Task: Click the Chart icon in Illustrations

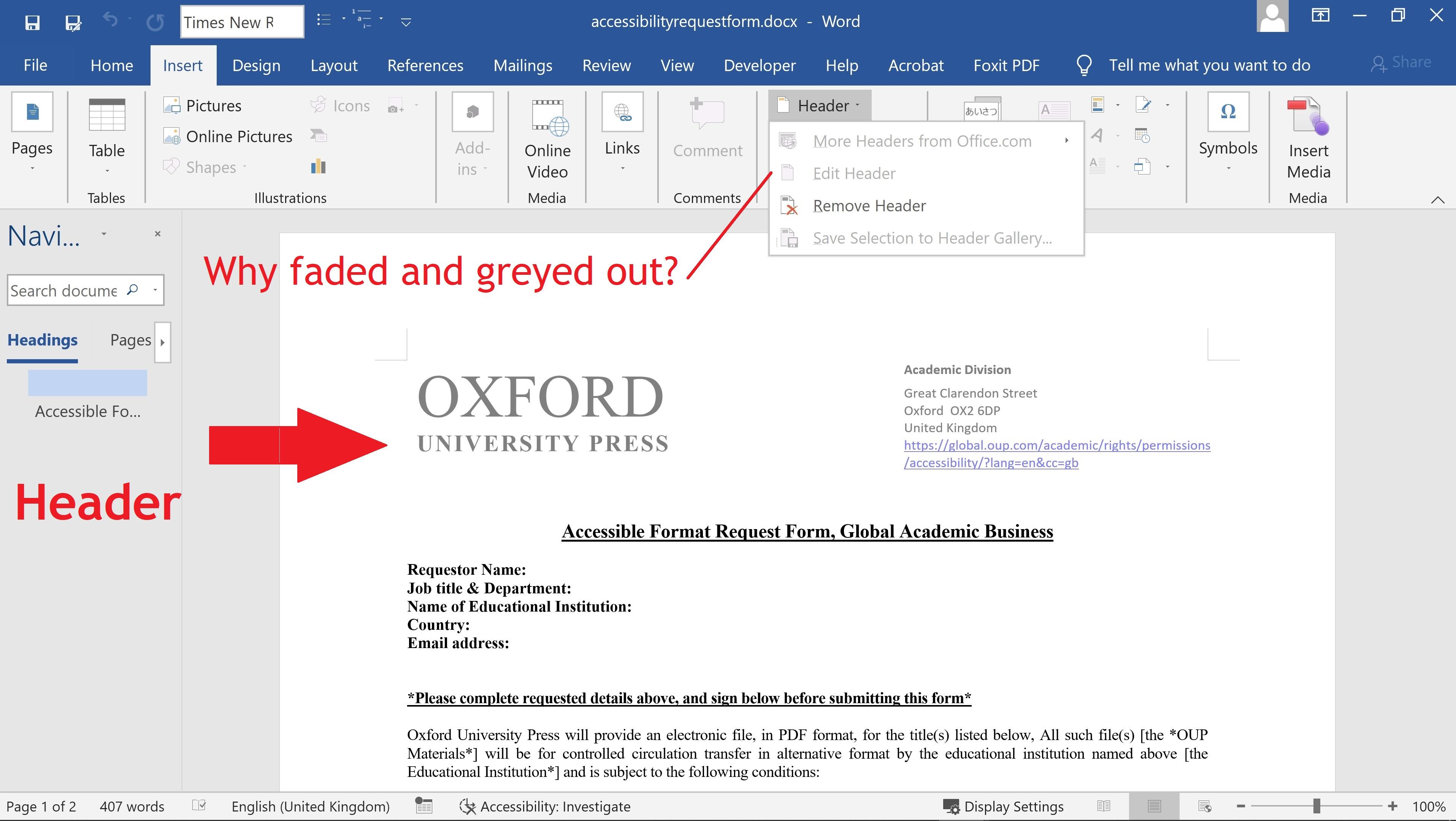Action: (318, 166)
